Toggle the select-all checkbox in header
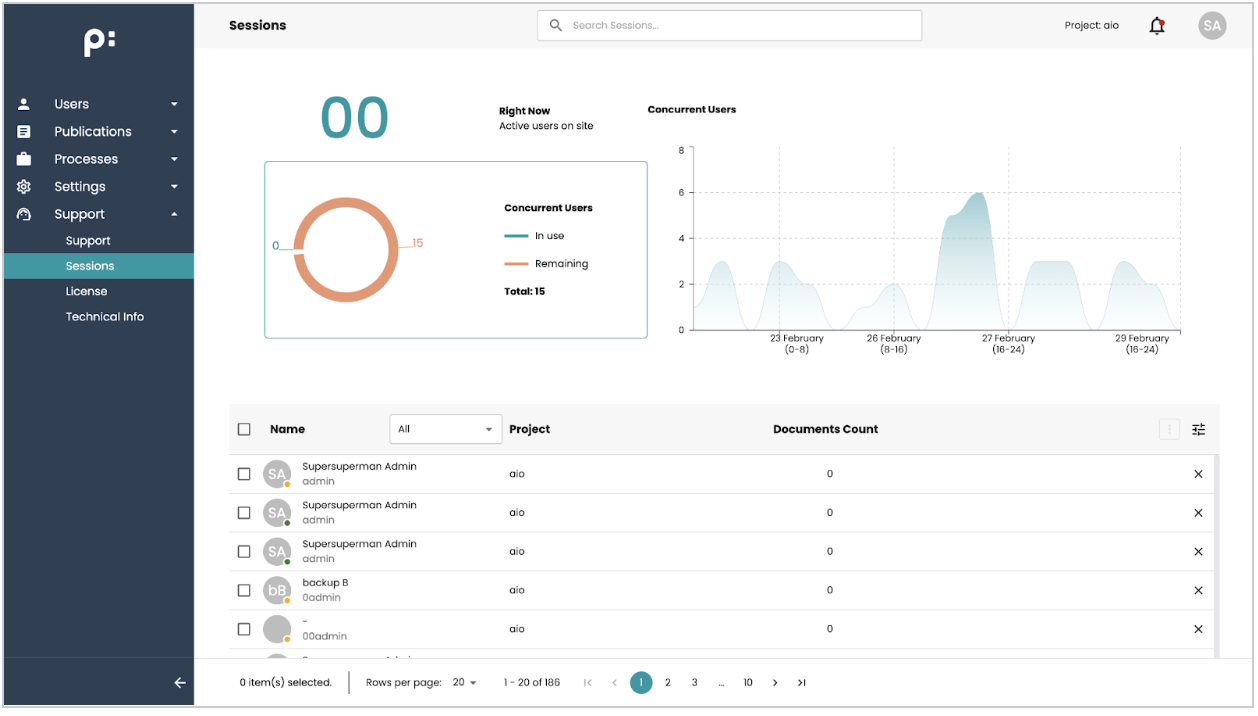This screenshot has height=716, width=1258. [244, 429]
